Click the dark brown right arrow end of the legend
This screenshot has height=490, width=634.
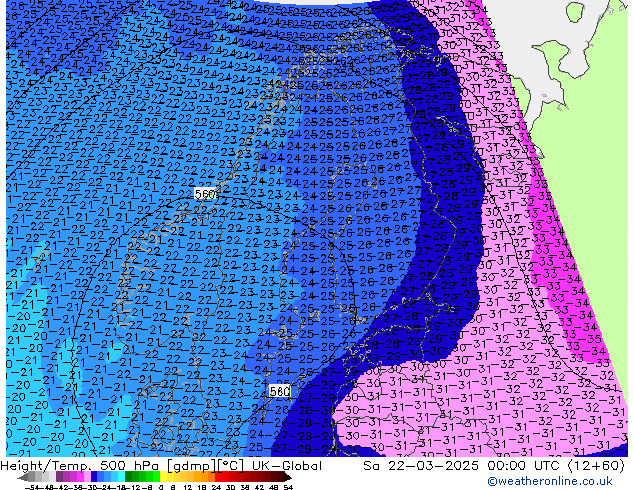tap(288, 477)
